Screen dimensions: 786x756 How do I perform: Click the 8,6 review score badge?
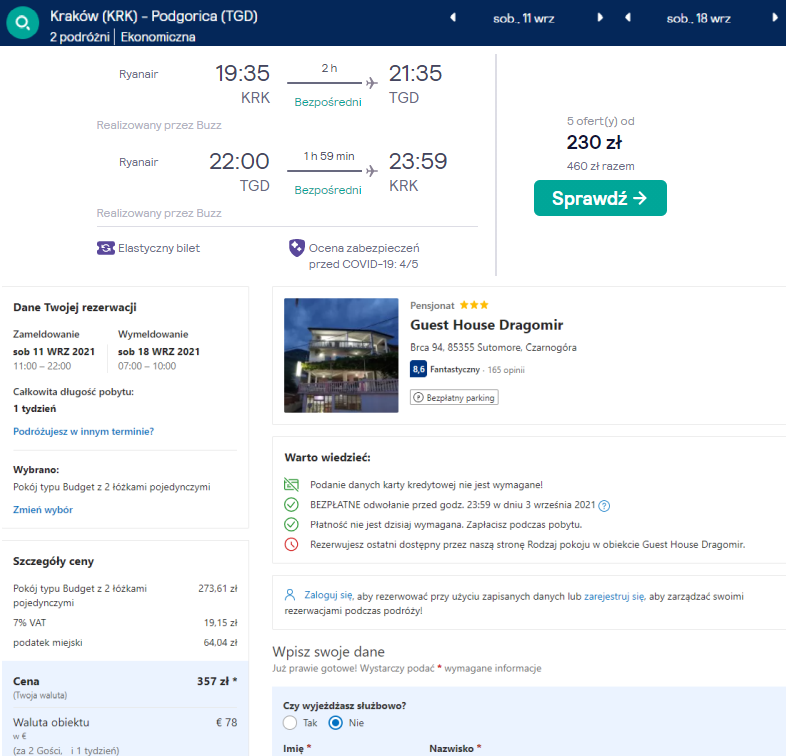[419, 369]
